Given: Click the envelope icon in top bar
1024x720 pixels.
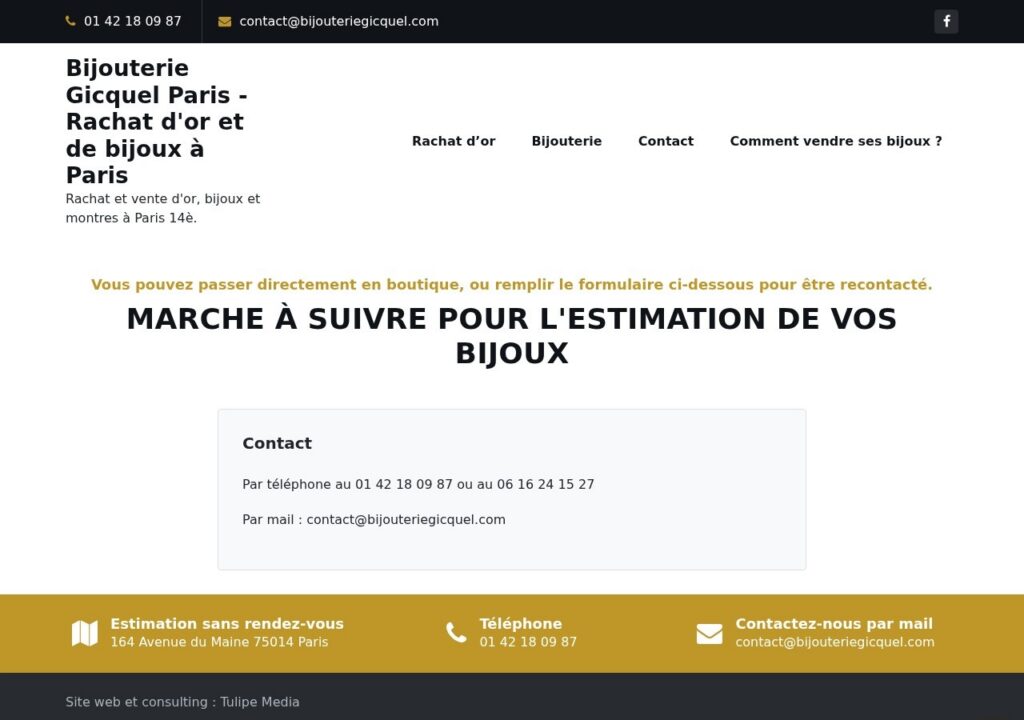Looking at the screenshot, I should click(225, 22).
